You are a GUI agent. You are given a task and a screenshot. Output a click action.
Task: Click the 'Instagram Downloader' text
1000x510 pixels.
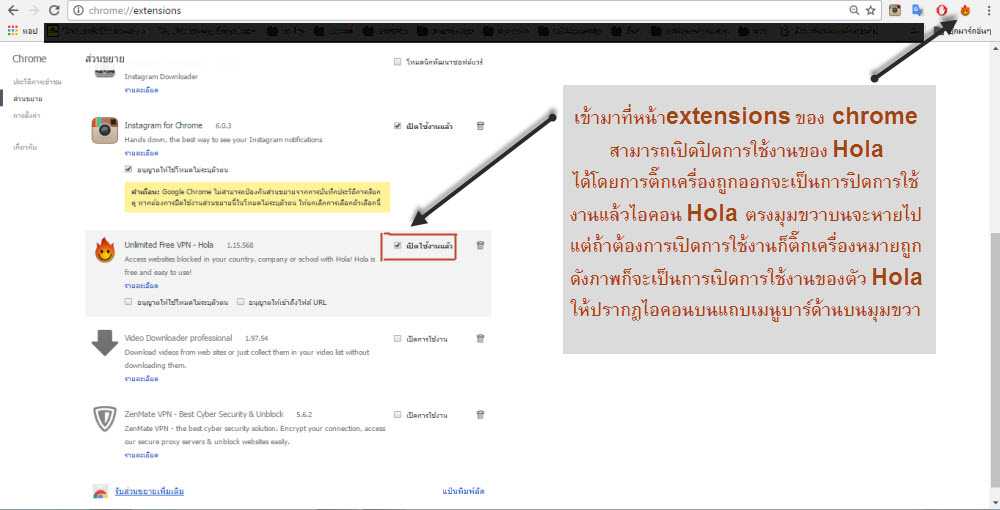[161, 76]
